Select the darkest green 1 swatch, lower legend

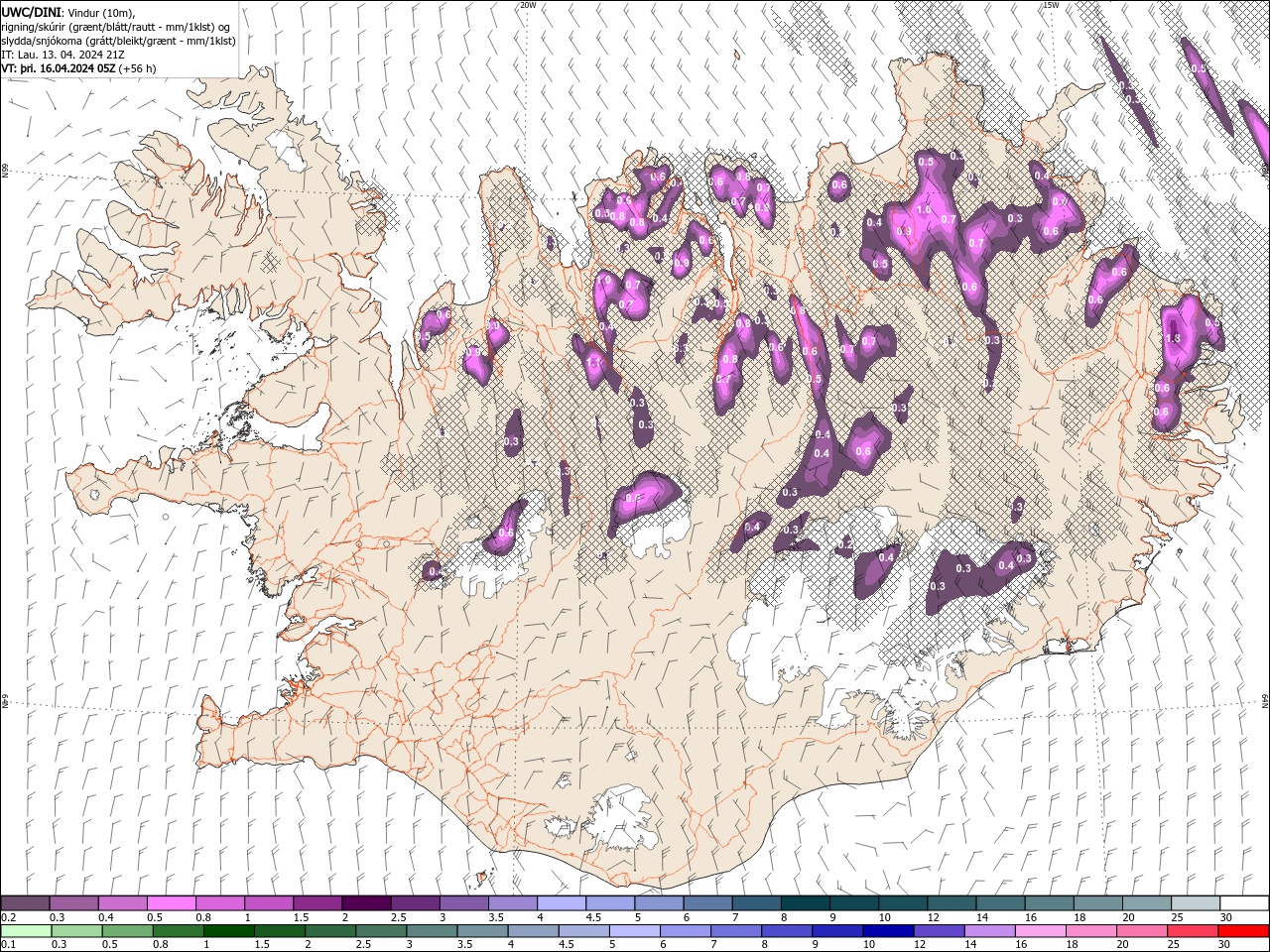pyautogui.click(x=229, y=931)
